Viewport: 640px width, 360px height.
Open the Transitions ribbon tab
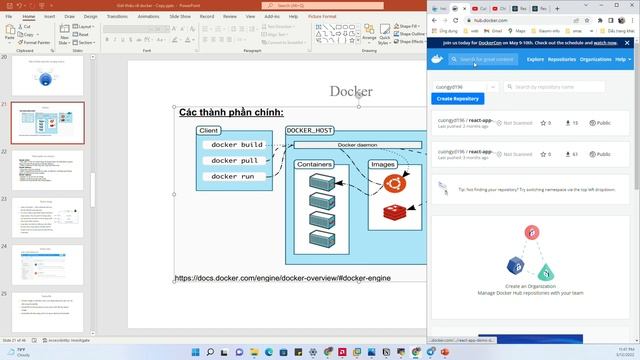[x=117, y=16]
